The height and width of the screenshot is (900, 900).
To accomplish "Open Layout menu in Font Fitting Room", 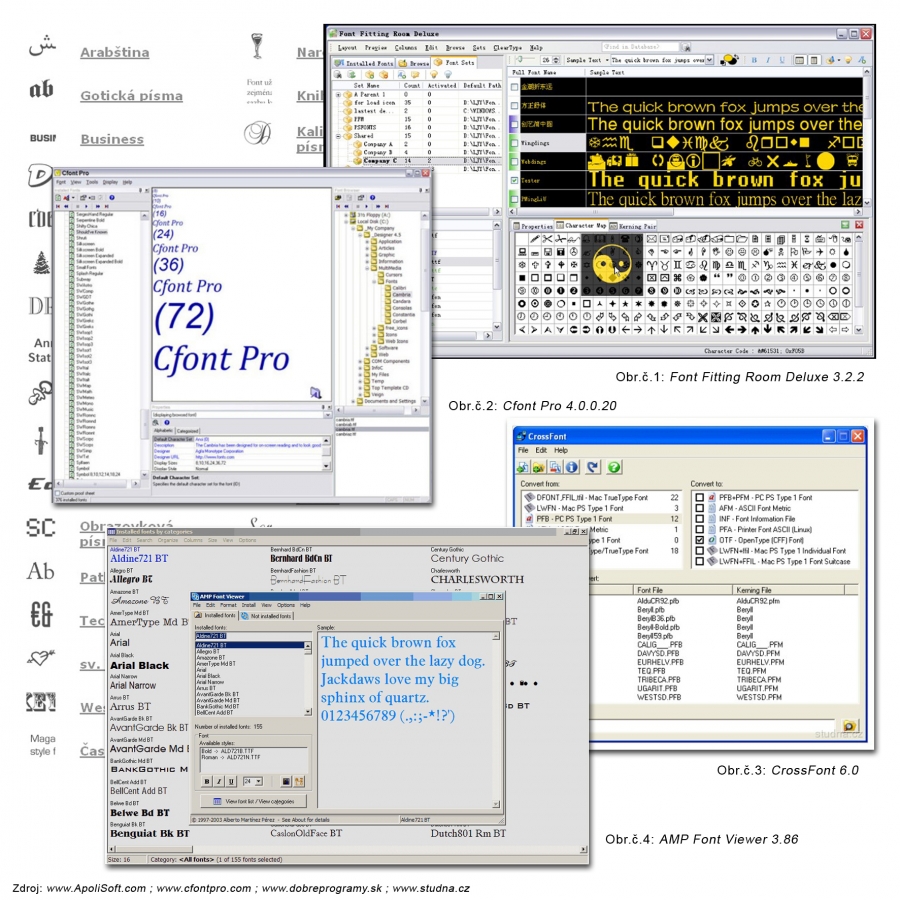I will point(347,48).
